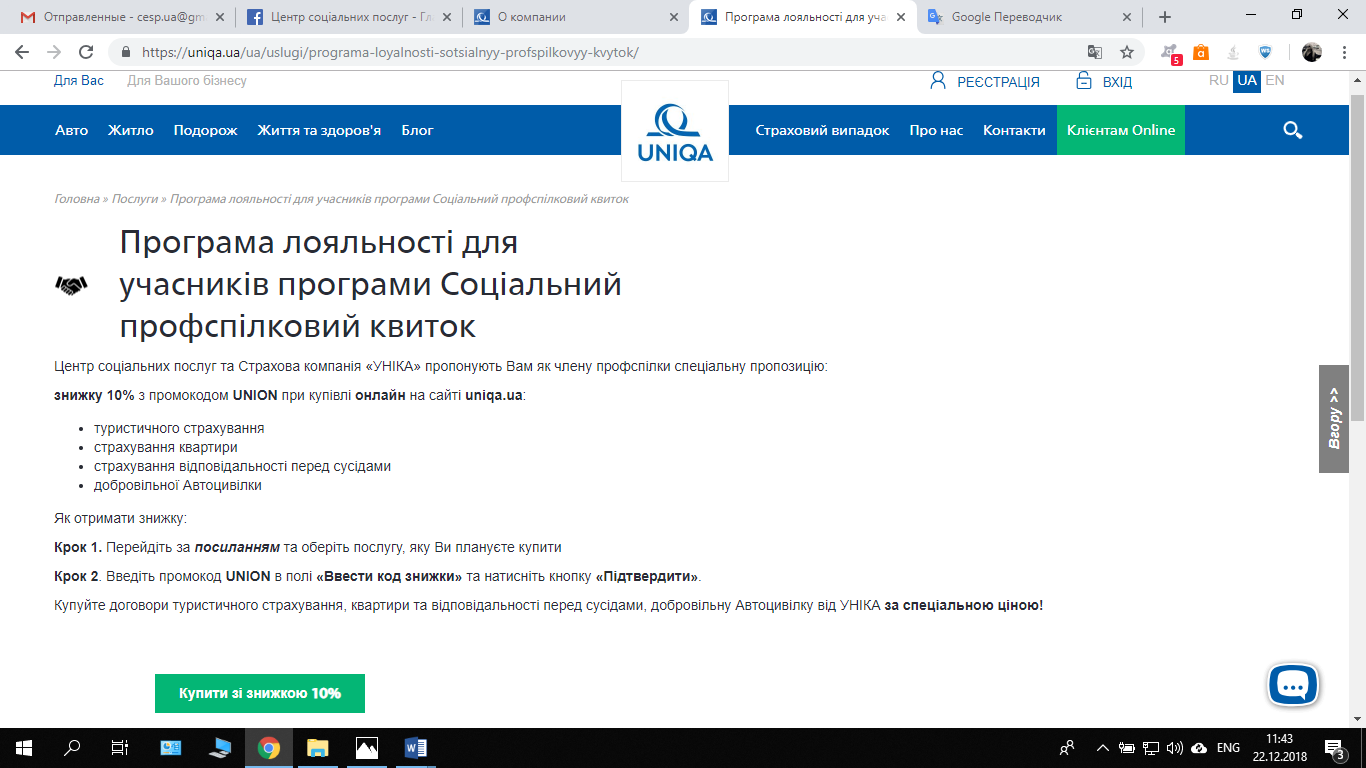This screenshot has height=768, width=1366.
Task: Open the Про нас menu item
Action: click(x=937, y=130)
